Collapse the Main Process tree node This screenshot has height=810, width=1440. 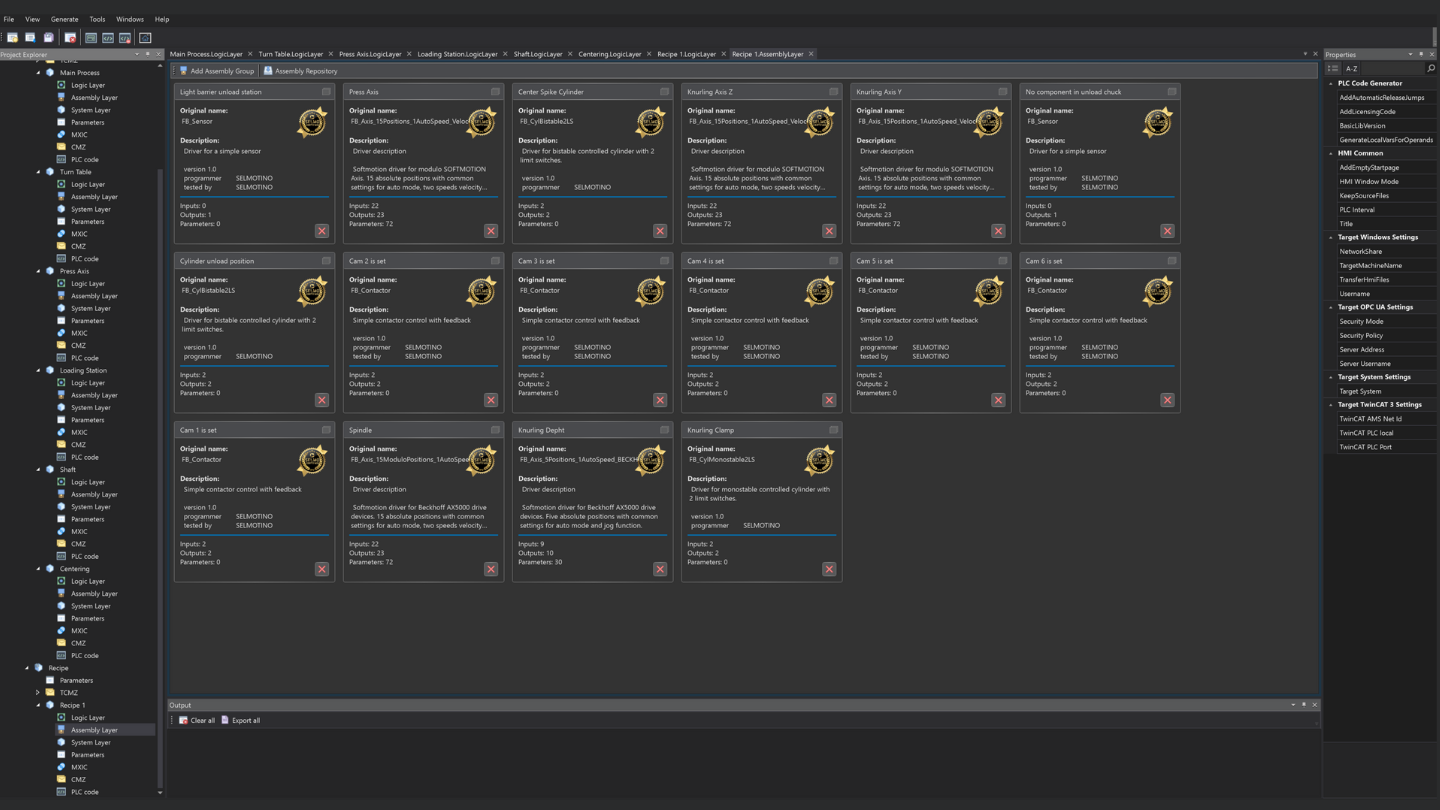(39, 73)
